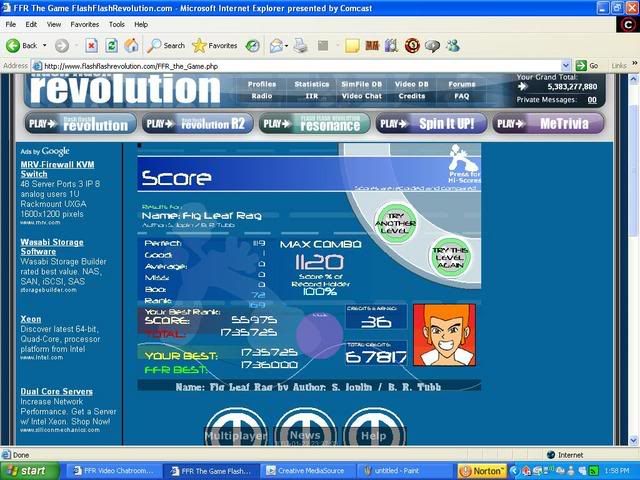Click the Refresh page icon
This screenshot has width=640, height=480.
(x=111, y=45)
